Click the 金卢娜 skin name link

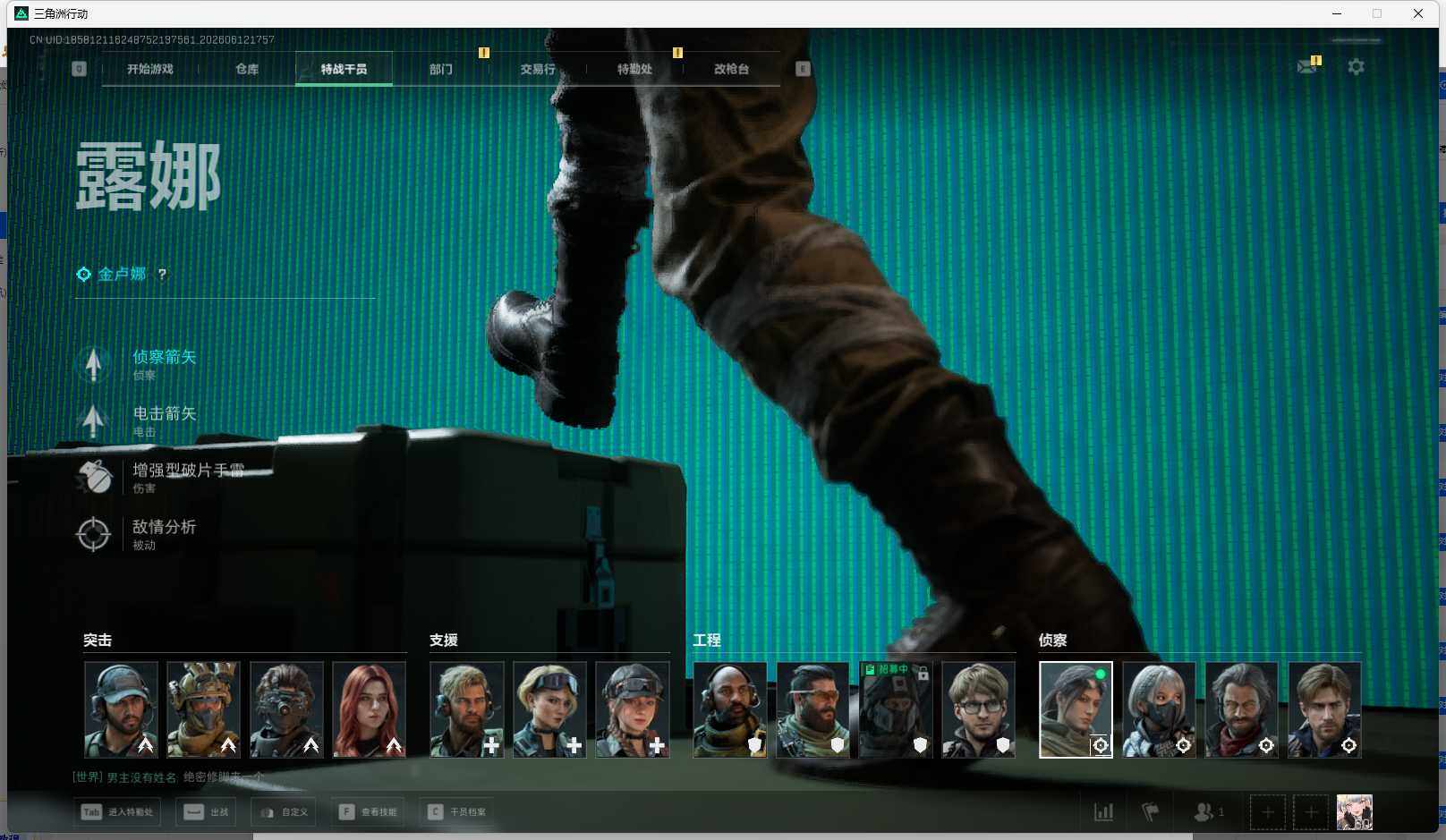click(x=122, y=274)
